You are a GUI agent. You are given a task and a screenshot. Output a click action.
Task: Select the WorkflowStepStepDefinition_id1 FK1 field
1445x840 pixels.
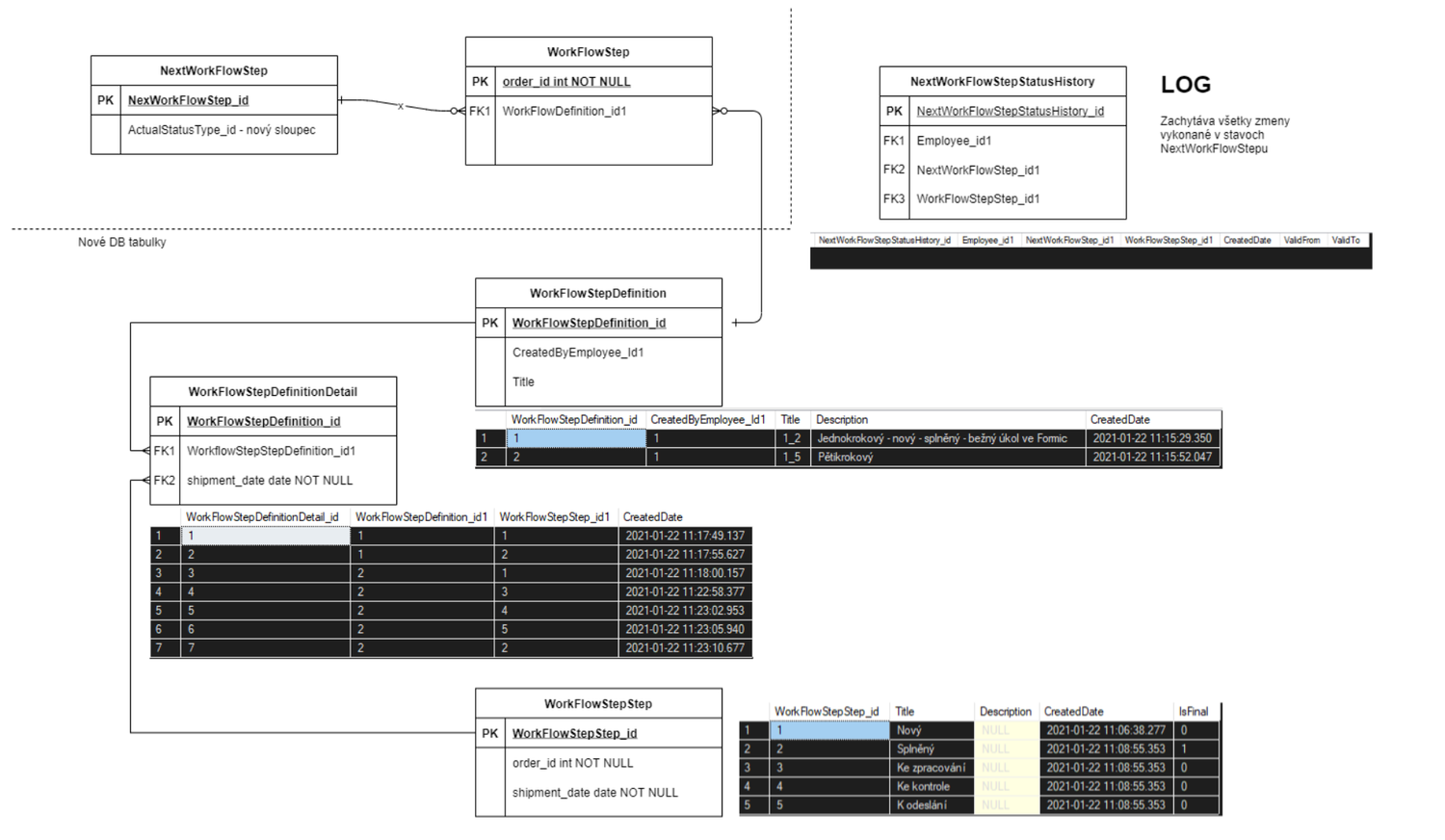pos(271,451)
